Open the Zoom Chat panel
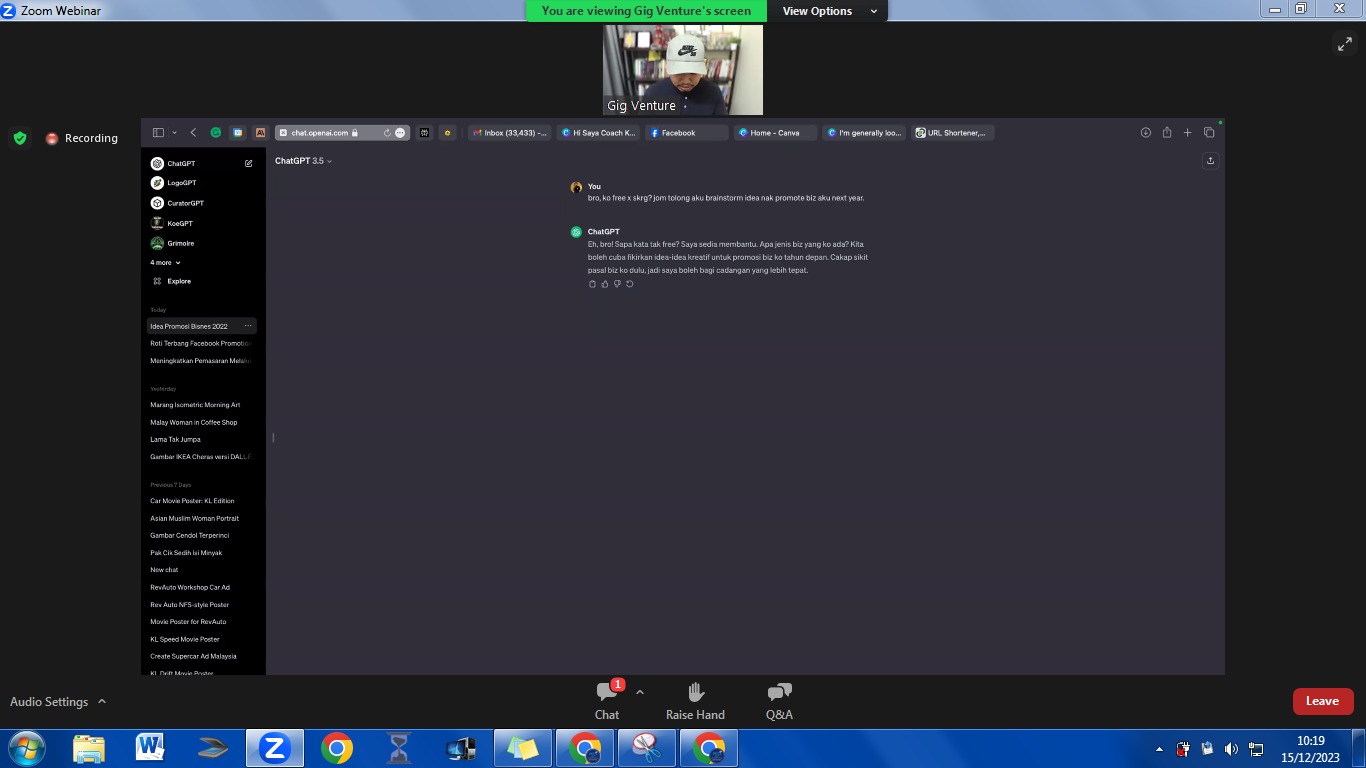Image resolution: width=1366 pixels, height=768 pixels. (607, 699)
